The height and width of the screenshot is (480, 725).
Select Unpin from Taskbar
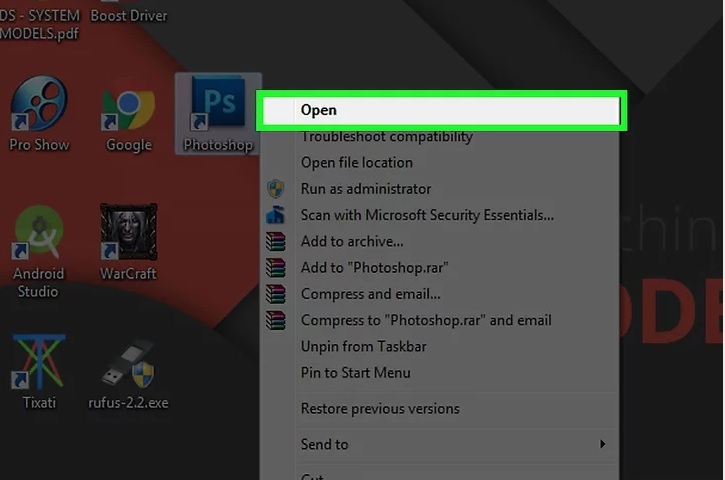[x=439, y=347]
